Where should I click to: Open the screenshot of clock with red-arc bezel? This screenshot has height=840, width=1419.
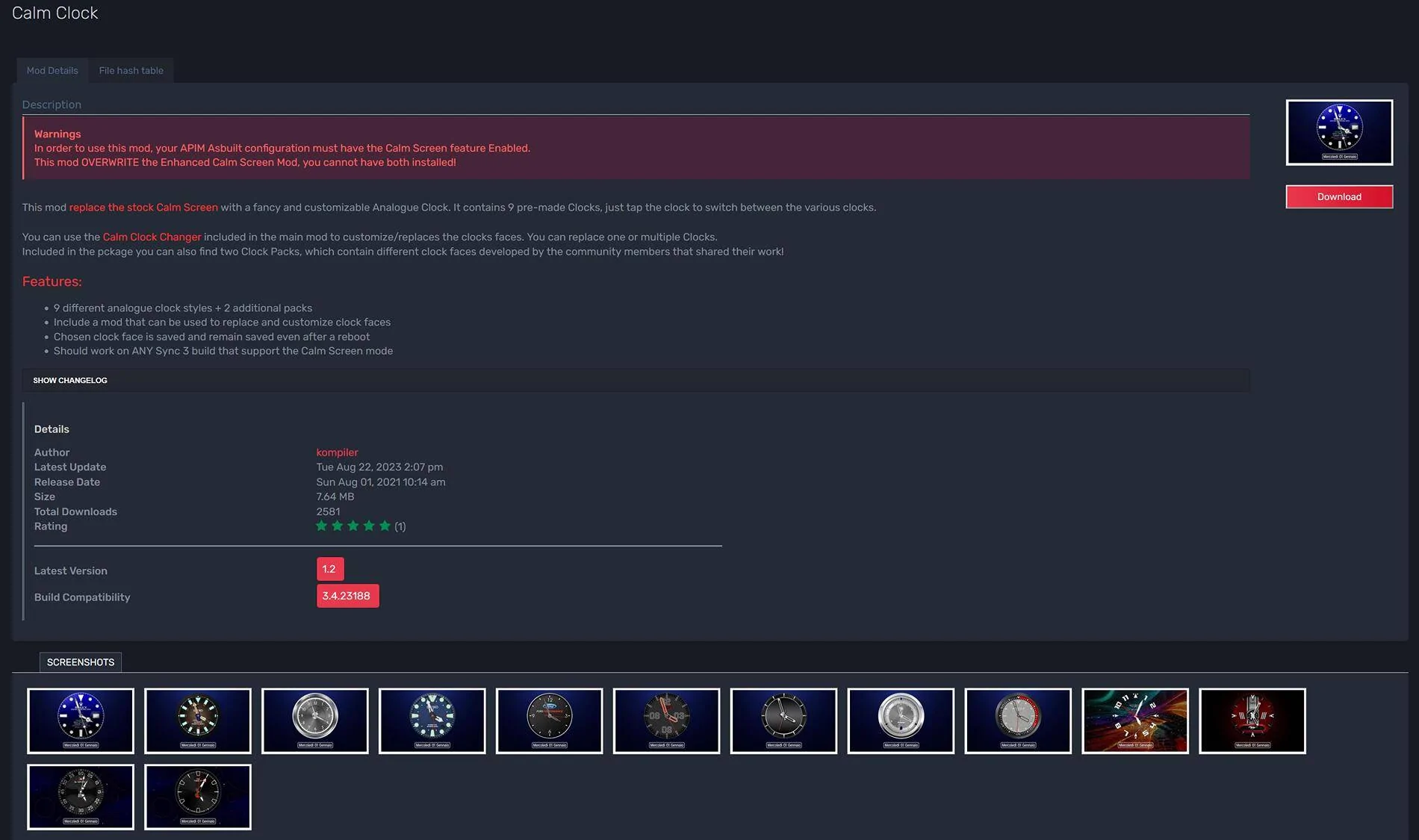pyautogui.click(x=1018, y=721)
